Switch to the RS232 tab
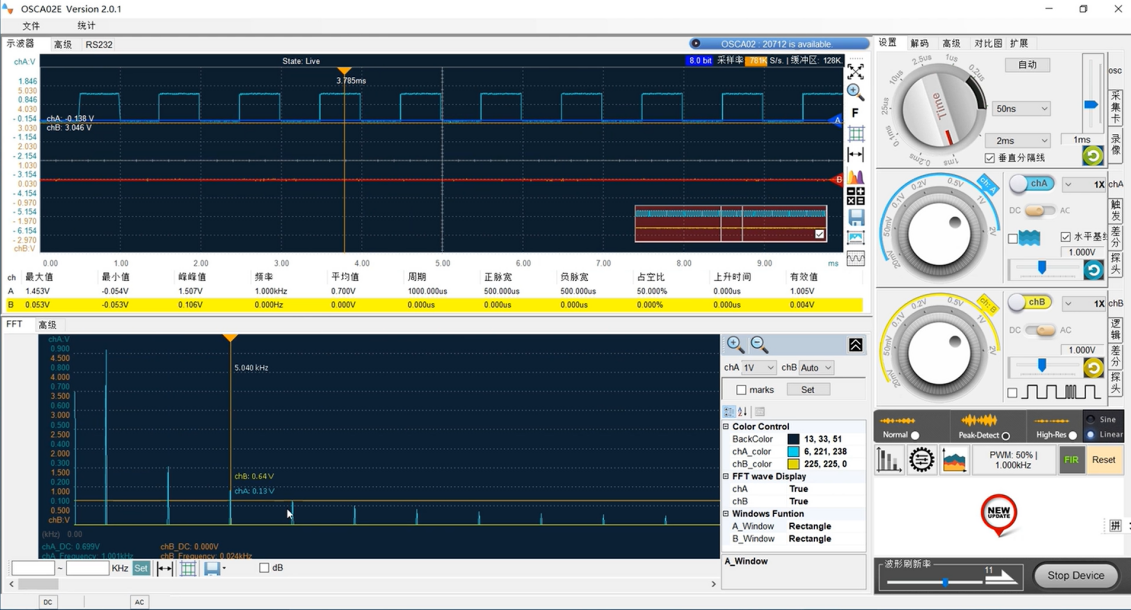 pyautogui.click(x=99, y=45)
